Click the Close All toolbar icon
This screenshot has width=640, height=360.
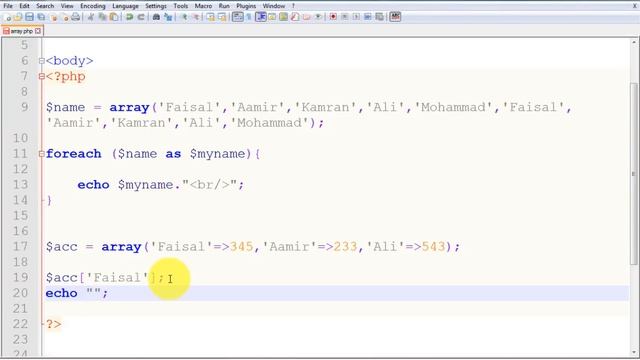click(65, 17)
